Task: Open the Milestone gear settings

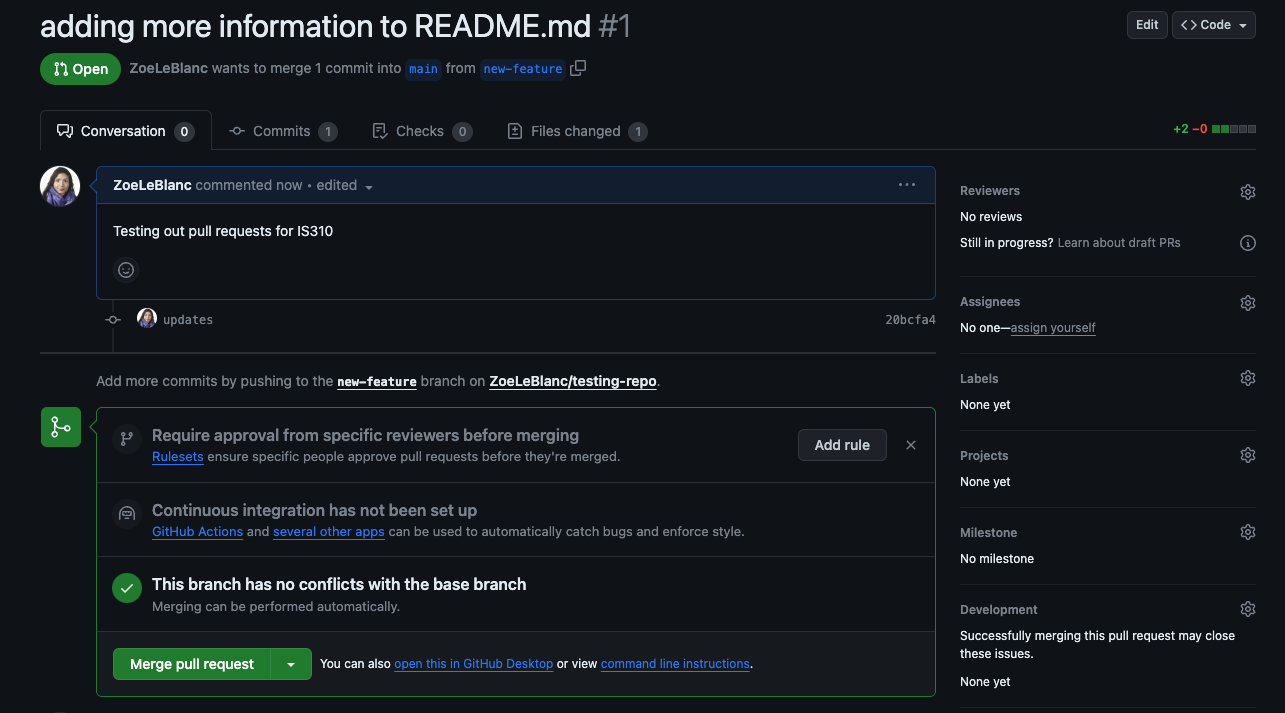Action: [x=1247, y=532]
